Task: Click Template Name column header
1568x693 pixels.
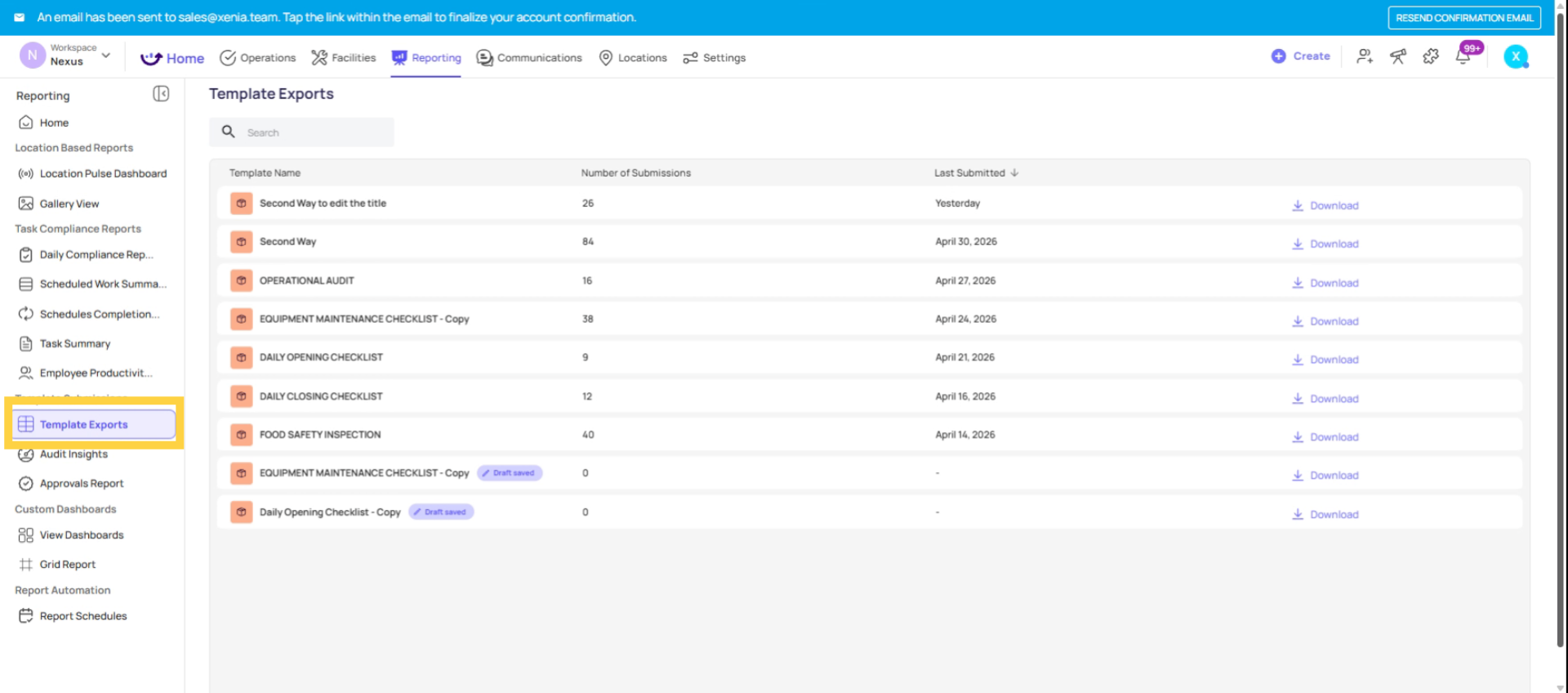Action: 265,172
